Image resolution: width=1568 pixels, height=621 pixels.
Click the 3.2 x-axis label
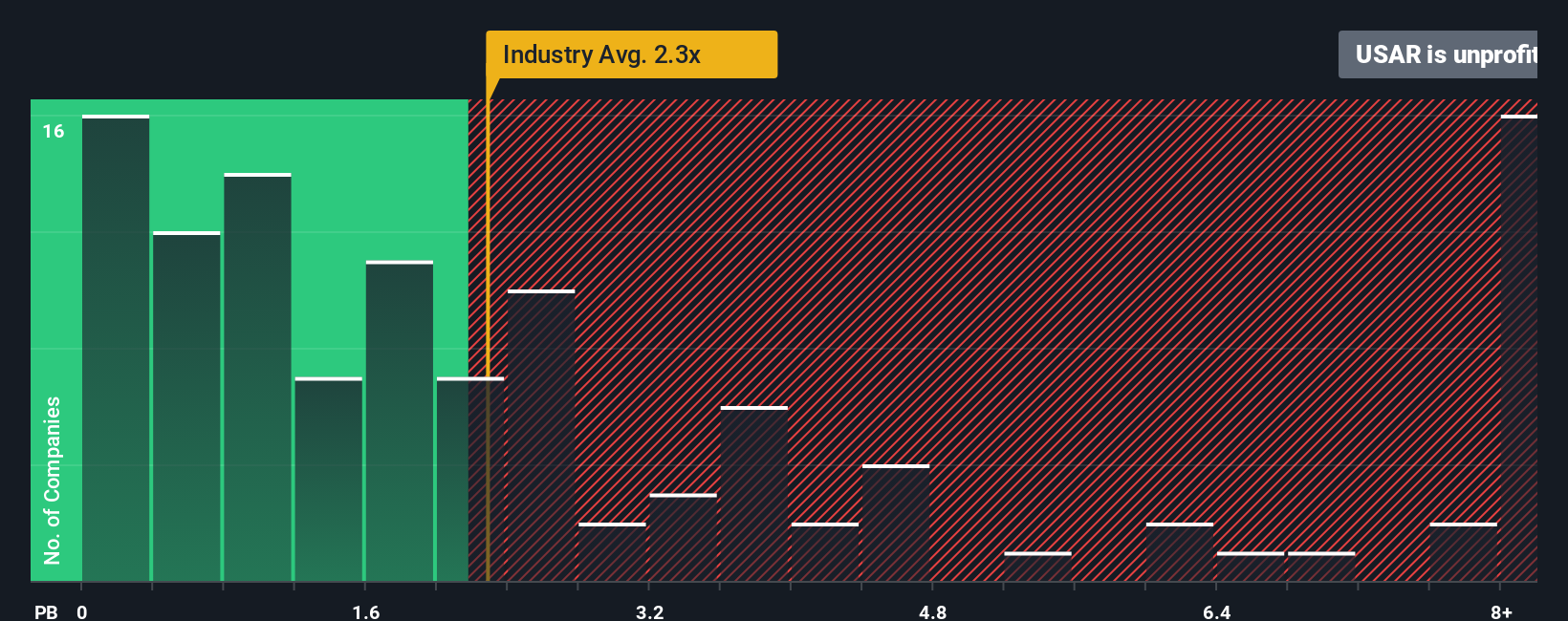(x=650, y=611)
